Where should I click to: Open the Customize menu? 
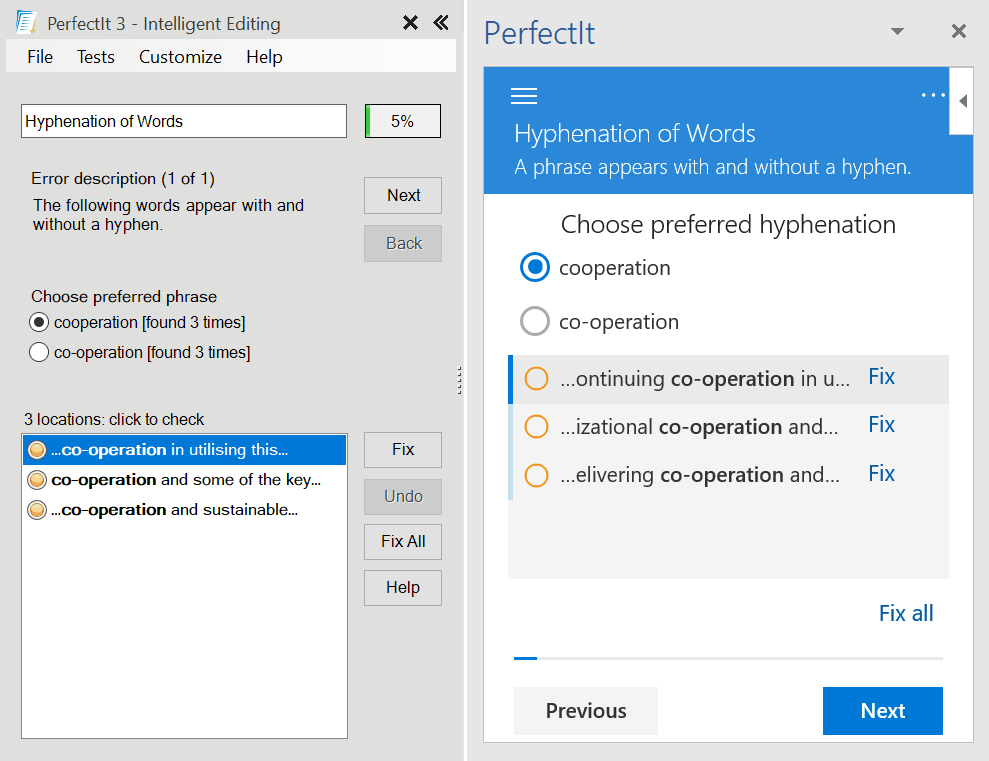180,57
